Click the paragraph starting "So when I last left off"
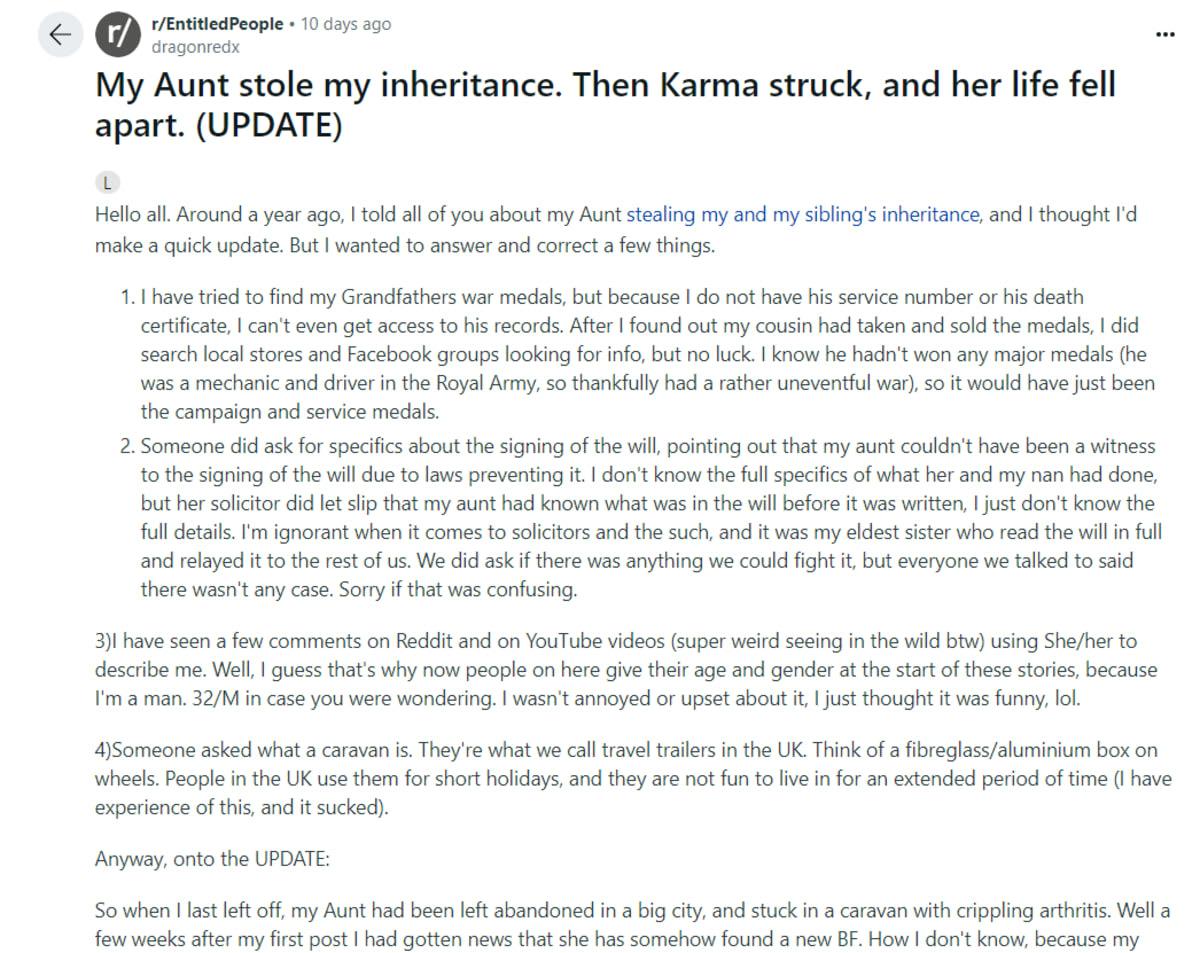 (620, 925)
